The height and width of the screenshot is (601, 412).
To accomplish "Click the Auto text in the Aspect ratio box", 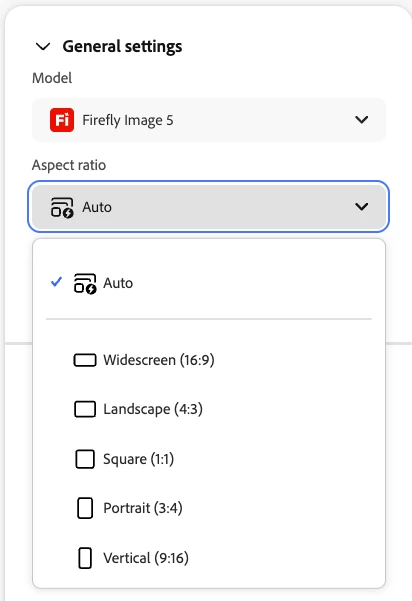I will point(97,207).
